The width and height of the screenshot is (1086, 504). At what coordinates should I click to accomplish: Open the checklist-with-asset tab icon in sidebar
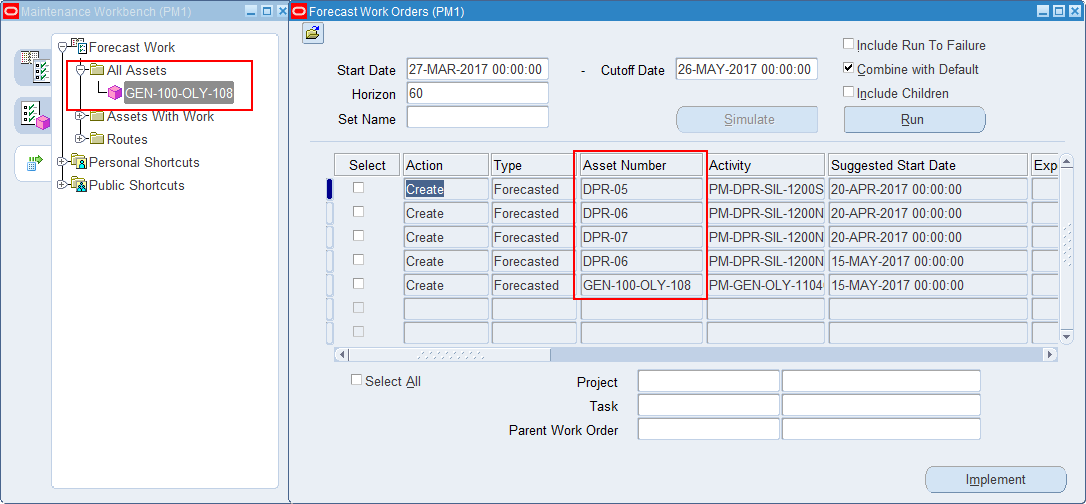coord(33,116)
